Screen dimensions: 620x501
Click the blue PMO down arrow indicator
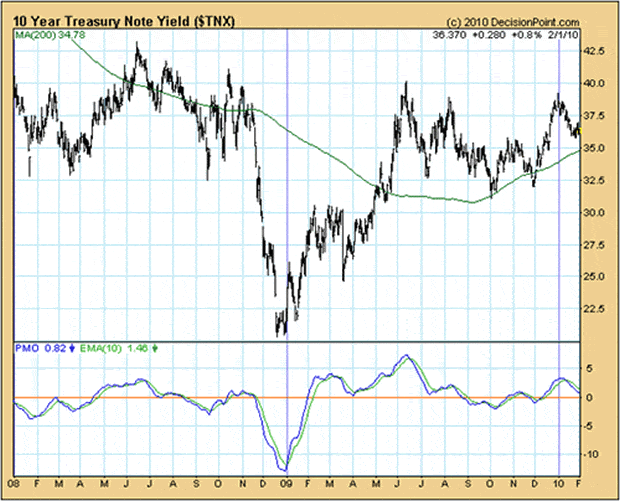point(74,348)
